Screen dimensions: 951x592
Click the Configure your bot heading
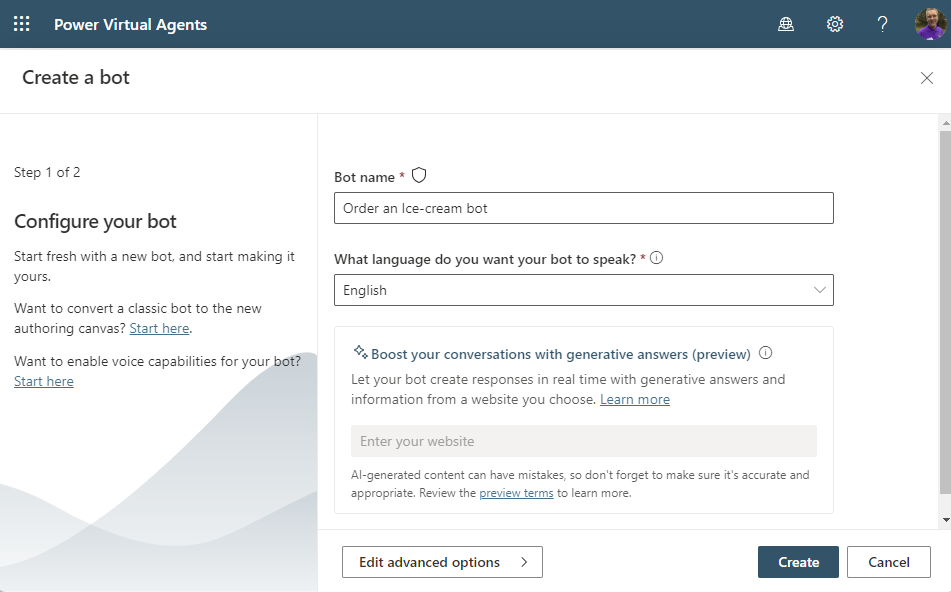click(x=95, y=221)
